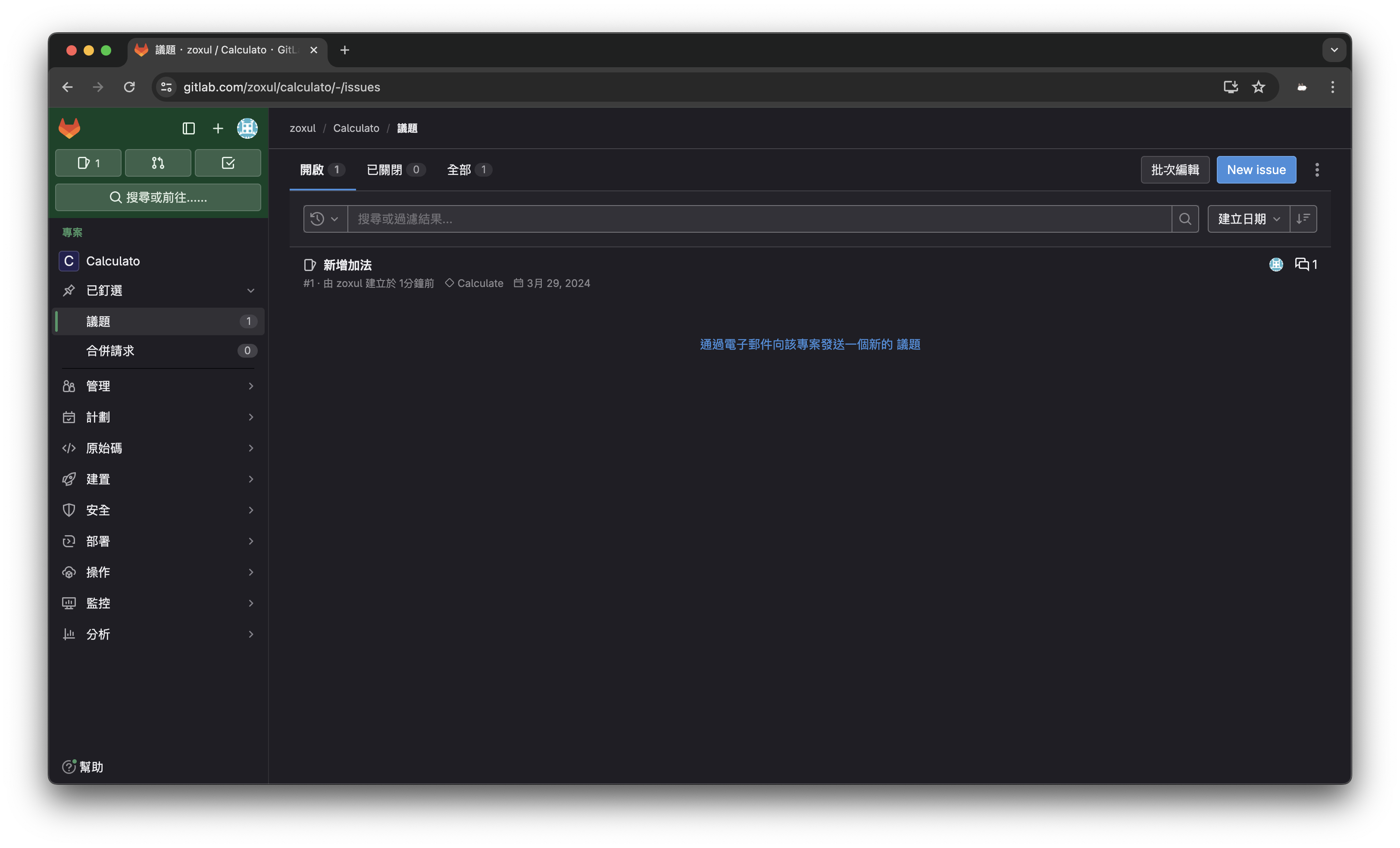
Task: Click the 批次編輯 bulk edit button
Action: pyautogui.click(x=1175, y=170)
